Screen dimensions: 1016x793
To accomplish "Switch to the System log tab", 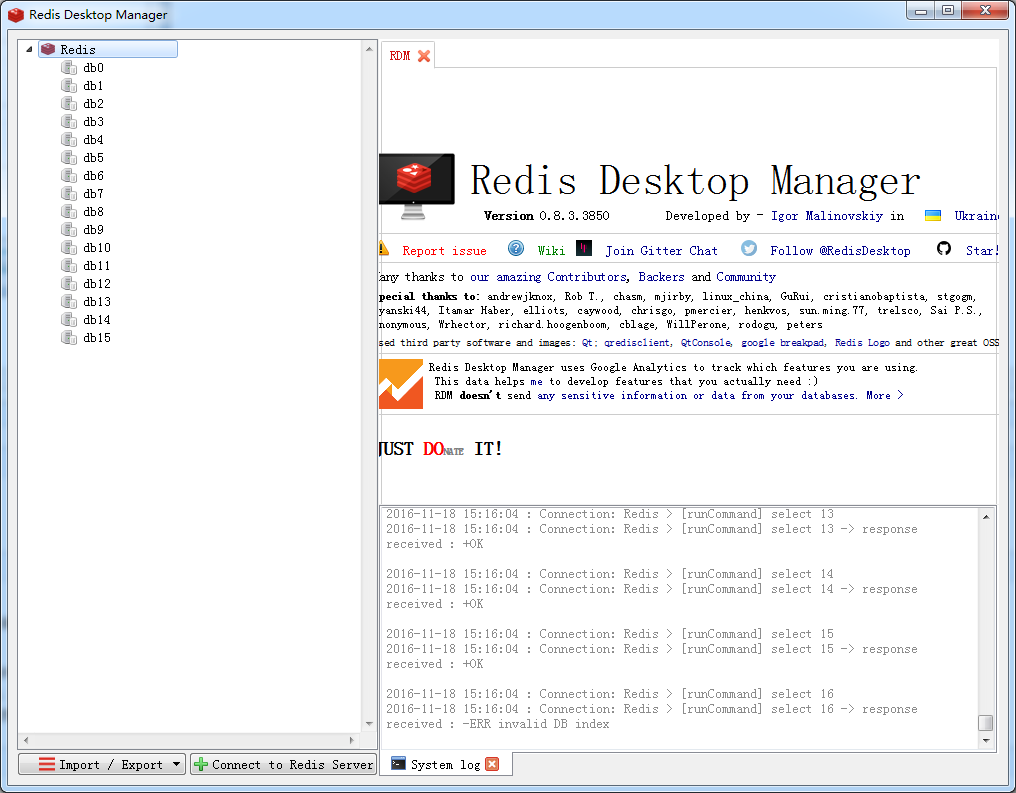I will (x=445, y=764).
